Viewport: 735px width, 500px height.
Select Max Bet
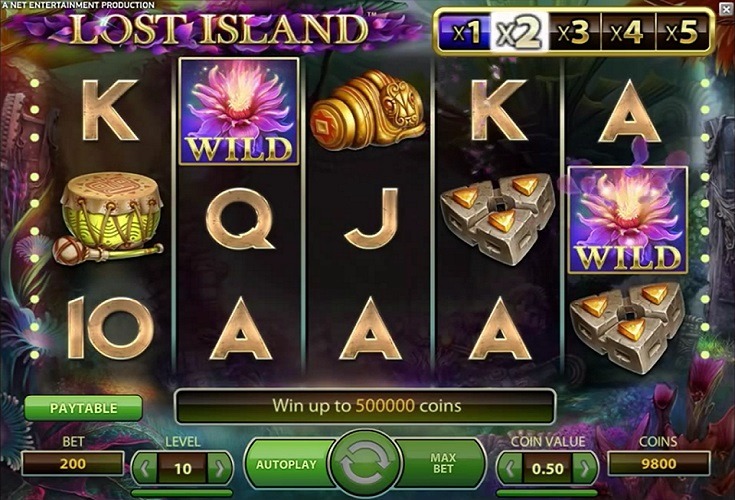click(443, 463)
